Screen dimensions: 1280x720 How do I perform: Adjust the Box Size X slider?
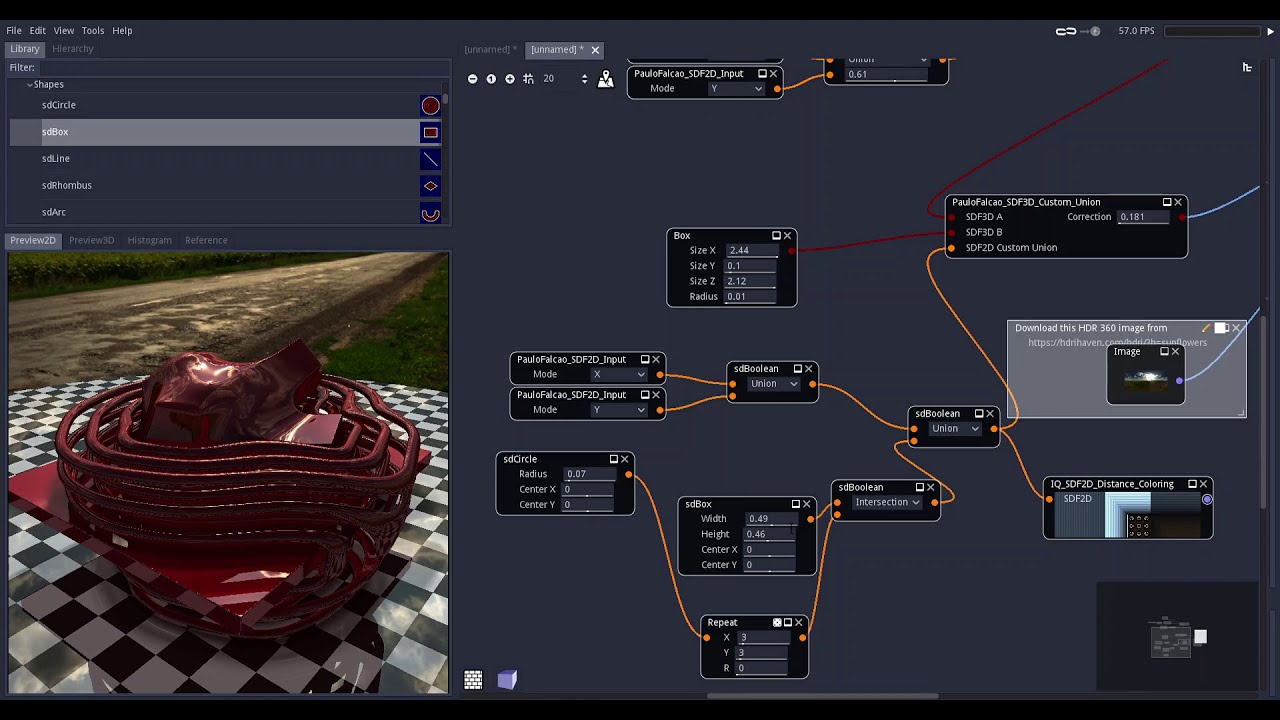(752, 251)
